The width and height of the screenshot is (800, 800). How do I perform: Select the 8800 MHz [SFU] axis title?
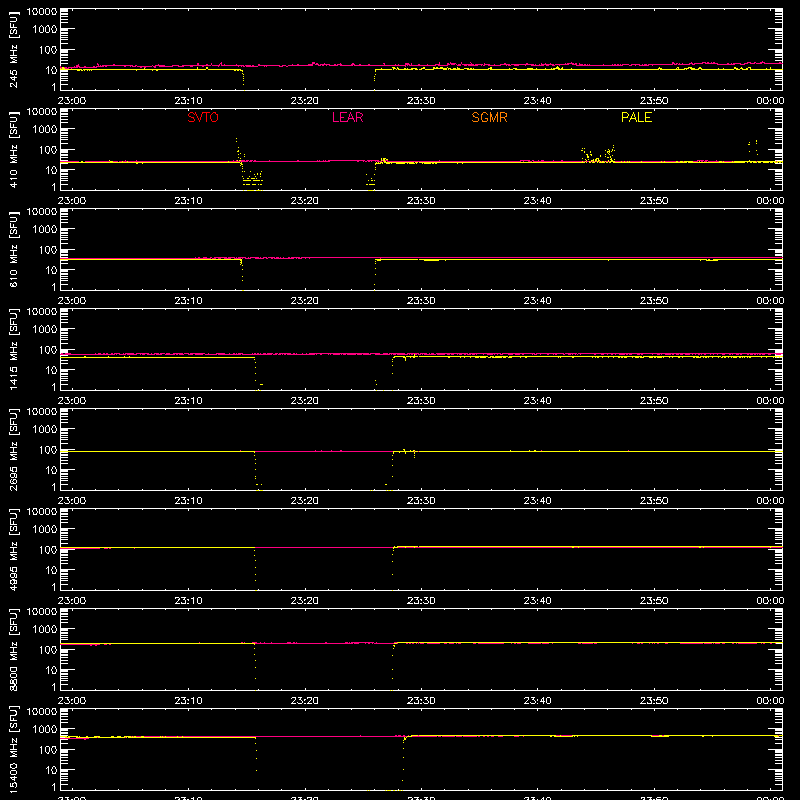click(x=14, y=649)
